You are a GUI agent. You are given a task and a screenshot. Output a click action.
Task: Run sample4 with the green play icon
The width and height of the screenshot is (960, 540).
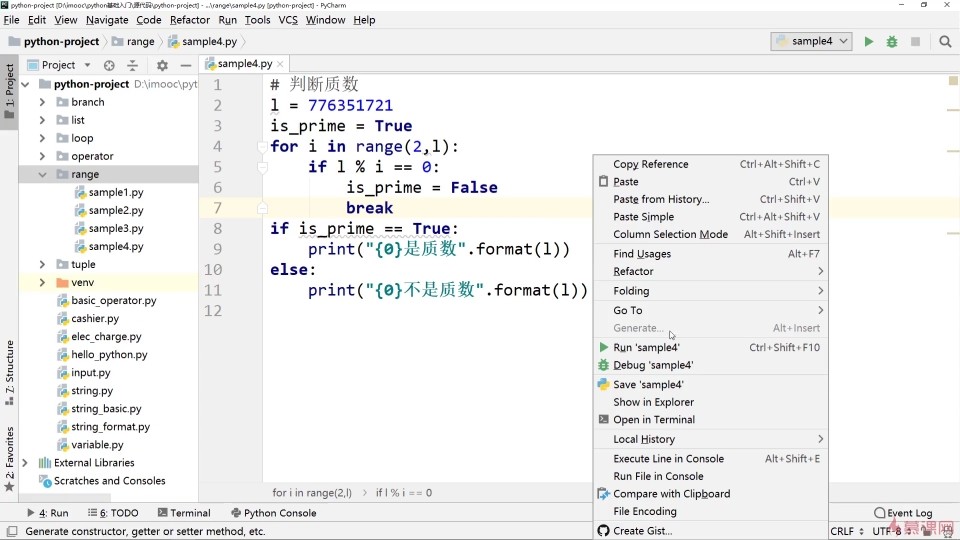(x=868, y=42)
